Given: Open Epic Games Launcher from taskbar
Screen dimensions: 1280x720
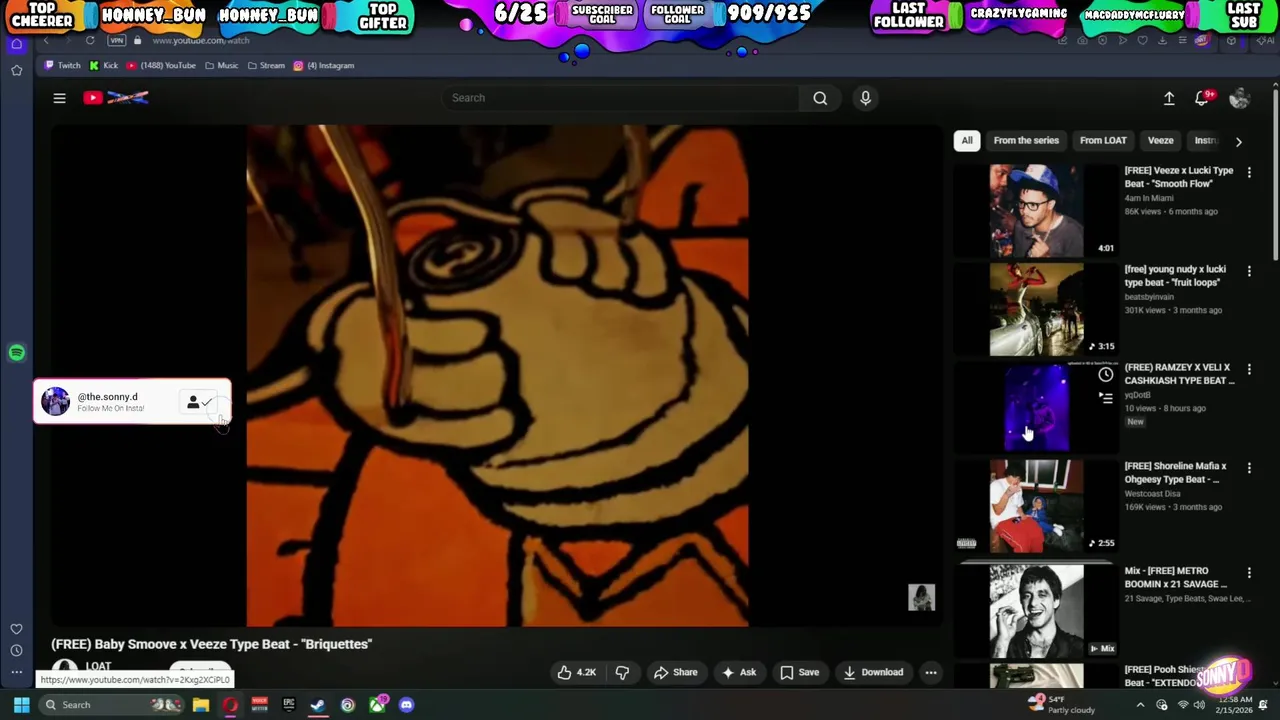Looking at the screenshot, I should [289, 705].
